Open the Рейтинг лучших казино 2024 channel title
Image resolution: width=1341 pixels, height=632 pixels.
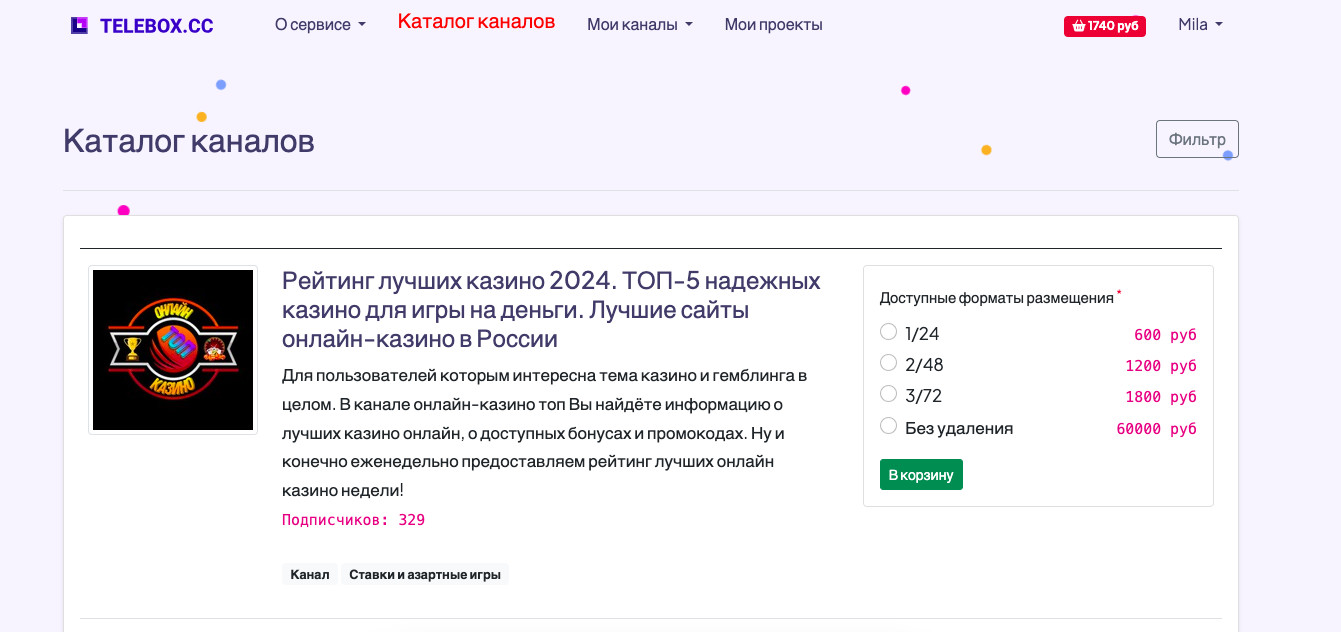pyautogui.click(x=551, y=309)
